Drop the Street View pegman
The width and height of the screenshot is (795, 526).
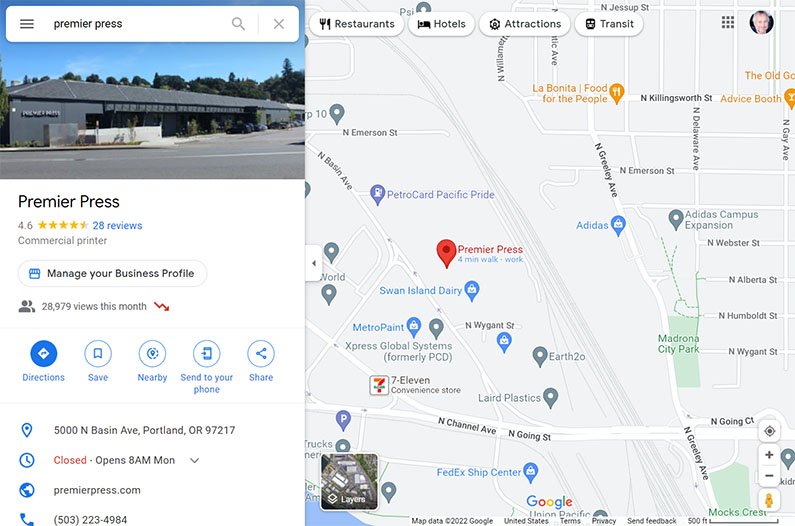[x=769, y=501]
